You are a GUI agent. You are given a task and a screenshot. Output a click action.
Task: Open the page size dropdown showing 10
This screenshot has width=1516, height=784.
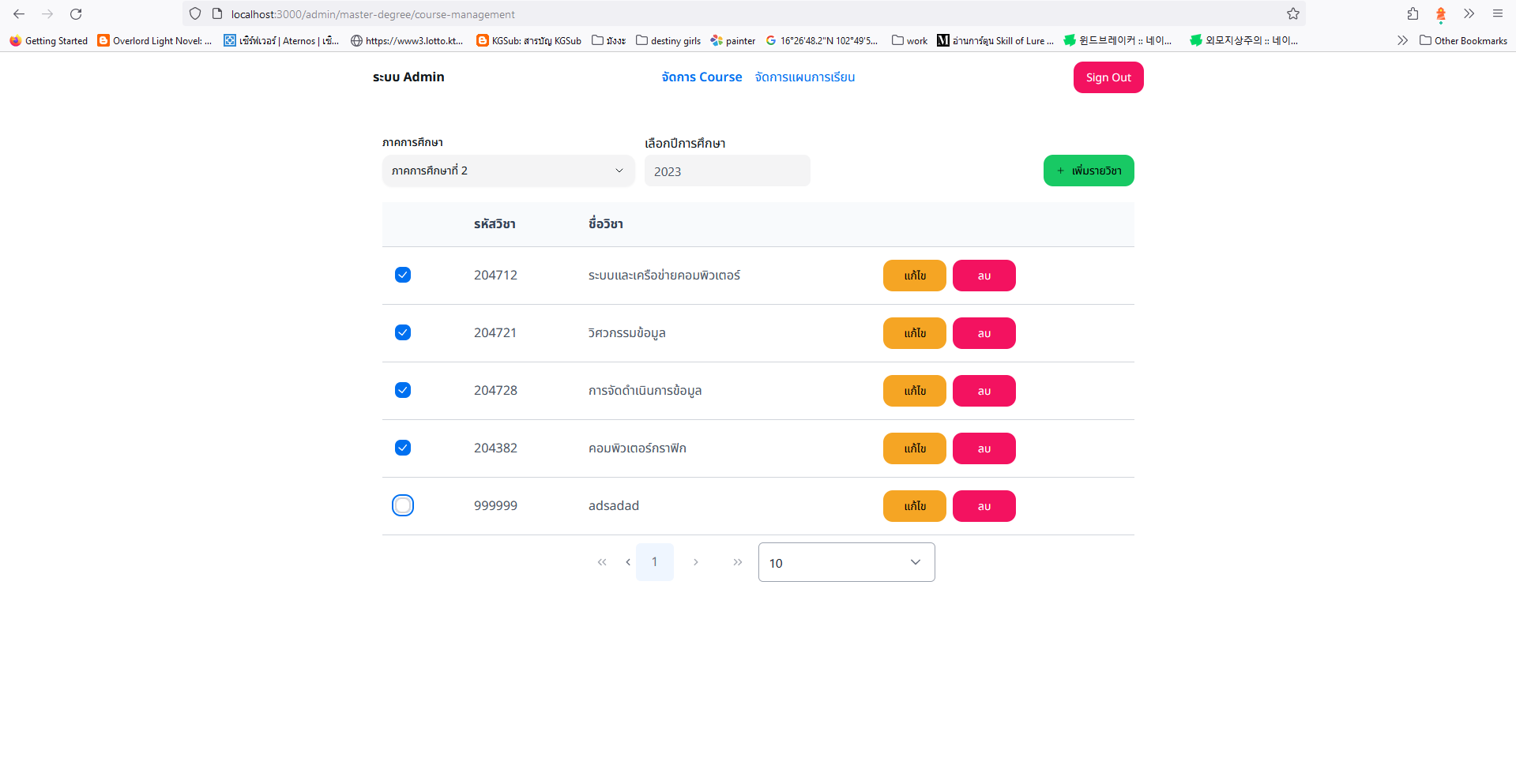point(845,561)
